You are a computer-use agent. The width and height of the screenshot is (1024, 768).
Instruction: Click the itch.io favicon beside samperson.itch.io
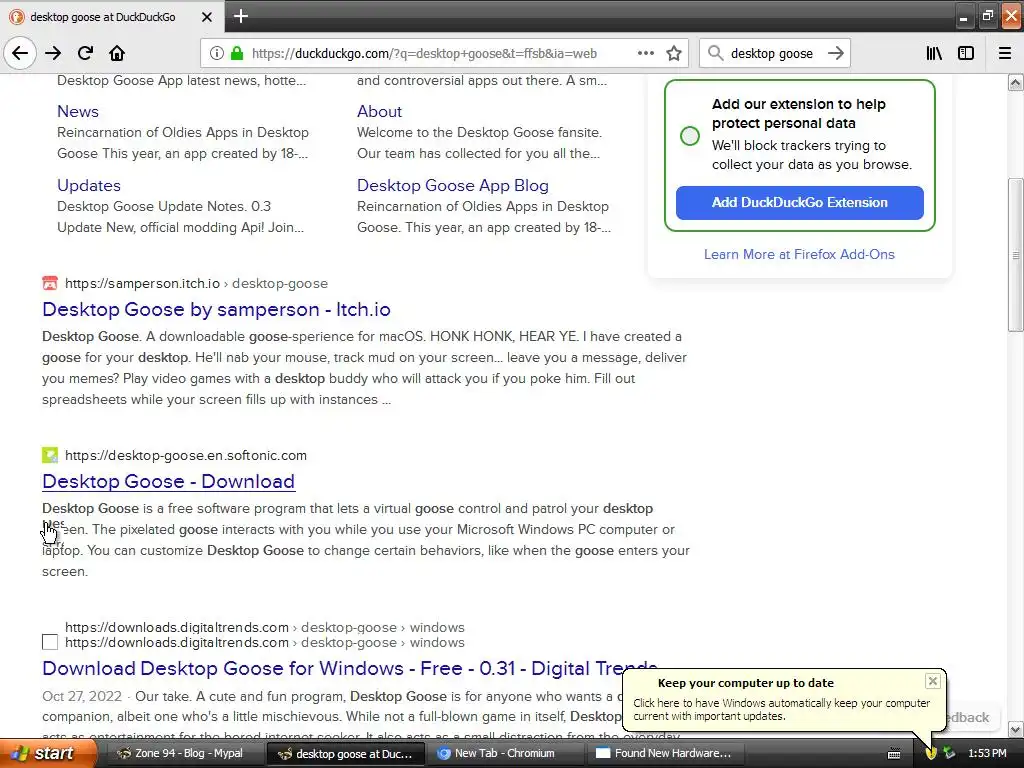(50, 283)
